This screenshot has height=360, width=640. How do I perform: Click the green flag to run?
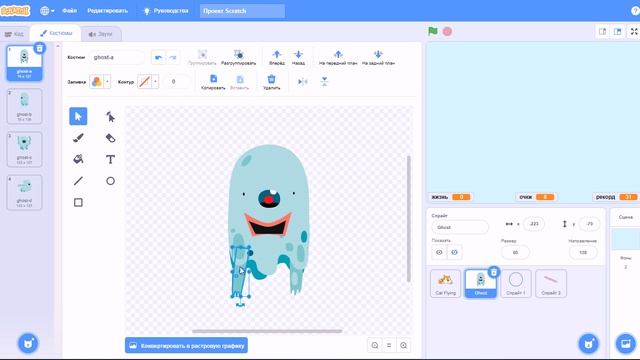tap(433, 31)
